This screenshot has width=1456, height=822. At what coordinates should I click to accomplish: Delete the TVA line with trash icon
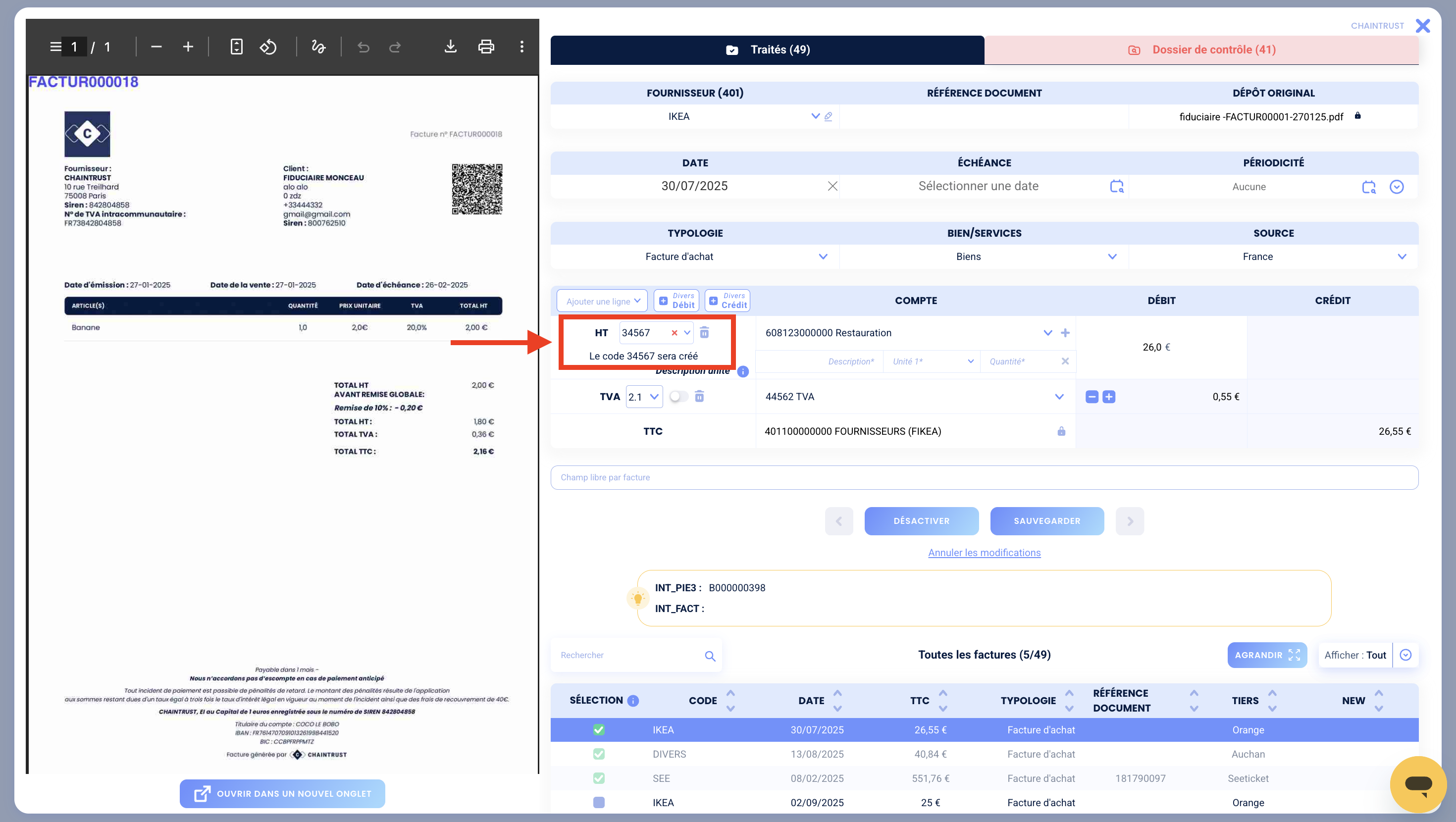[699, 396]
